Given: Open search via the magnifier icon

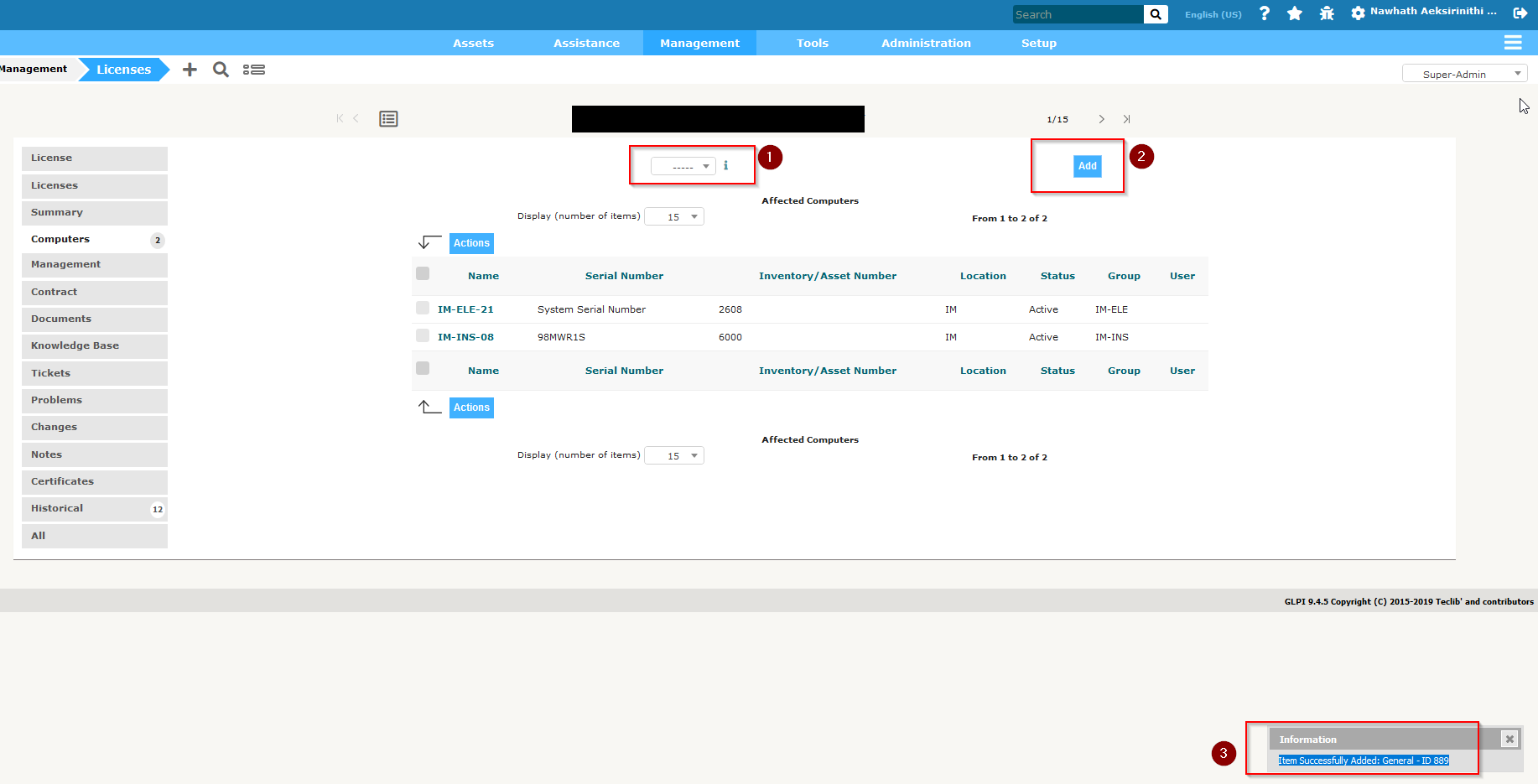Looking at the screenshot, I should 221,69.
